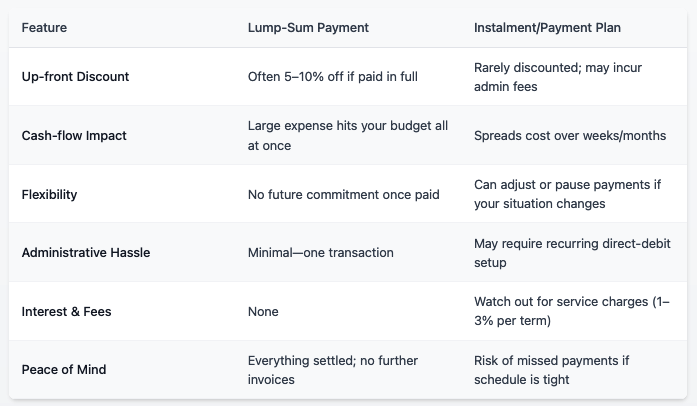
Task: Select the Up-front Discount row label
Action: point(75,76)
